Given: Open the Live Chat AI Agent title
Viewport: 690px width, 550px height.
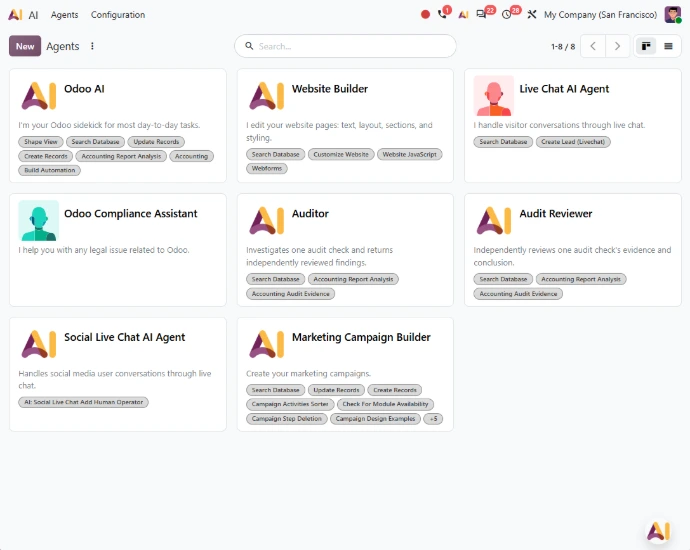Looking at the screenshot, I should coord(564,89).
